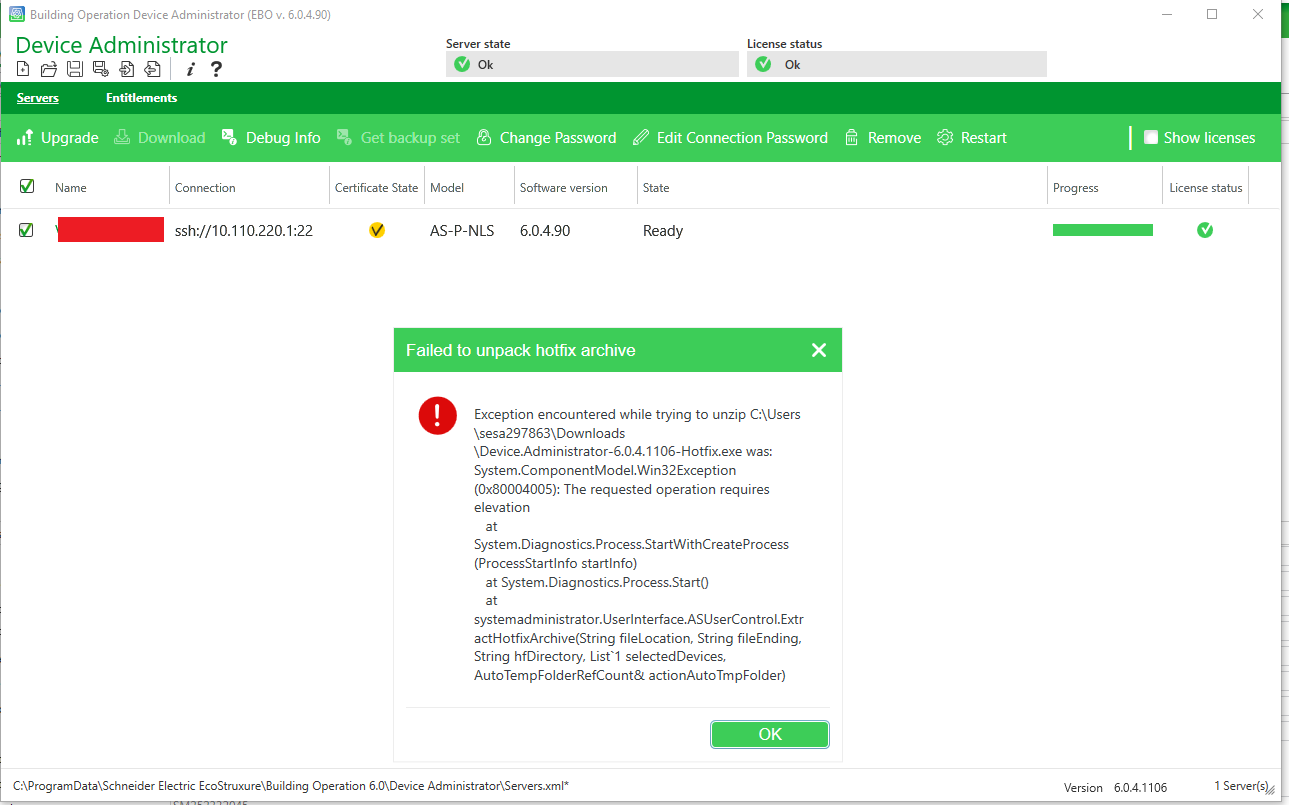Click Get backup set
This screenshot has width=1289, height=805.
click(399, 138)
